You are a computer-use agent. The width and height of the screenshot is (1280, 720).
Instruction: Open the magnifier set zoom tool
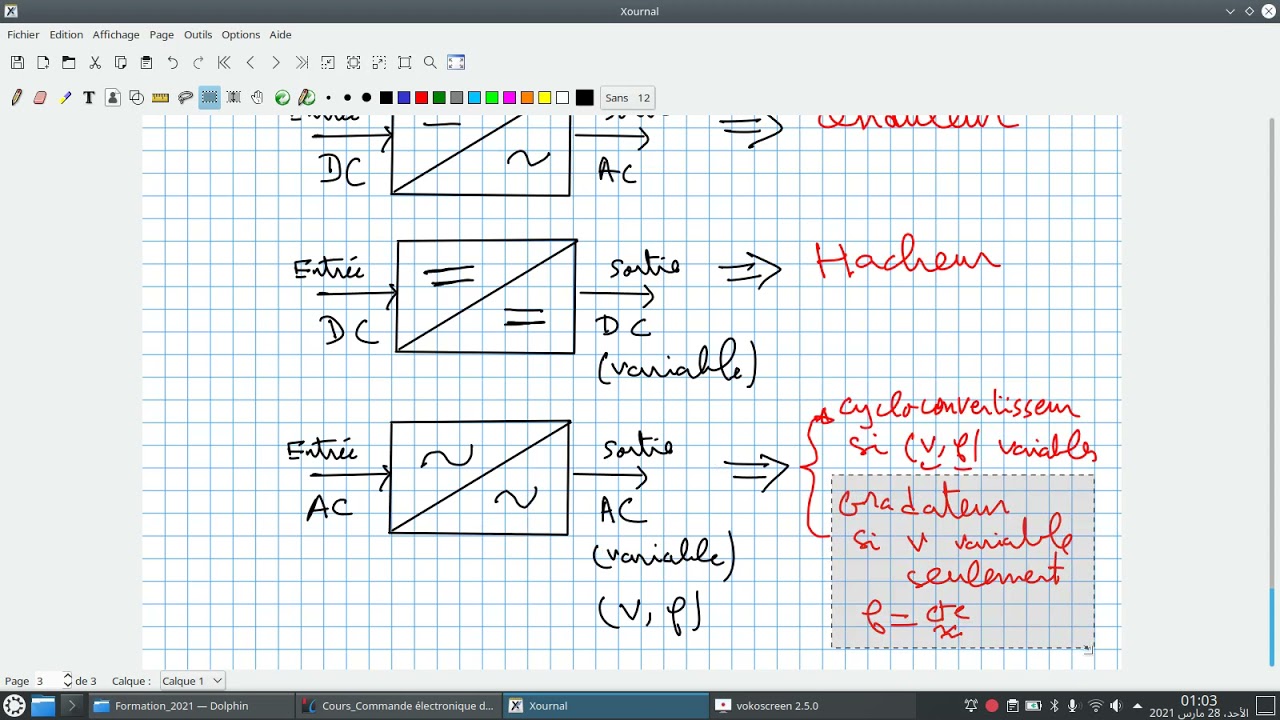pyautogui.click(x=430, y=62)
